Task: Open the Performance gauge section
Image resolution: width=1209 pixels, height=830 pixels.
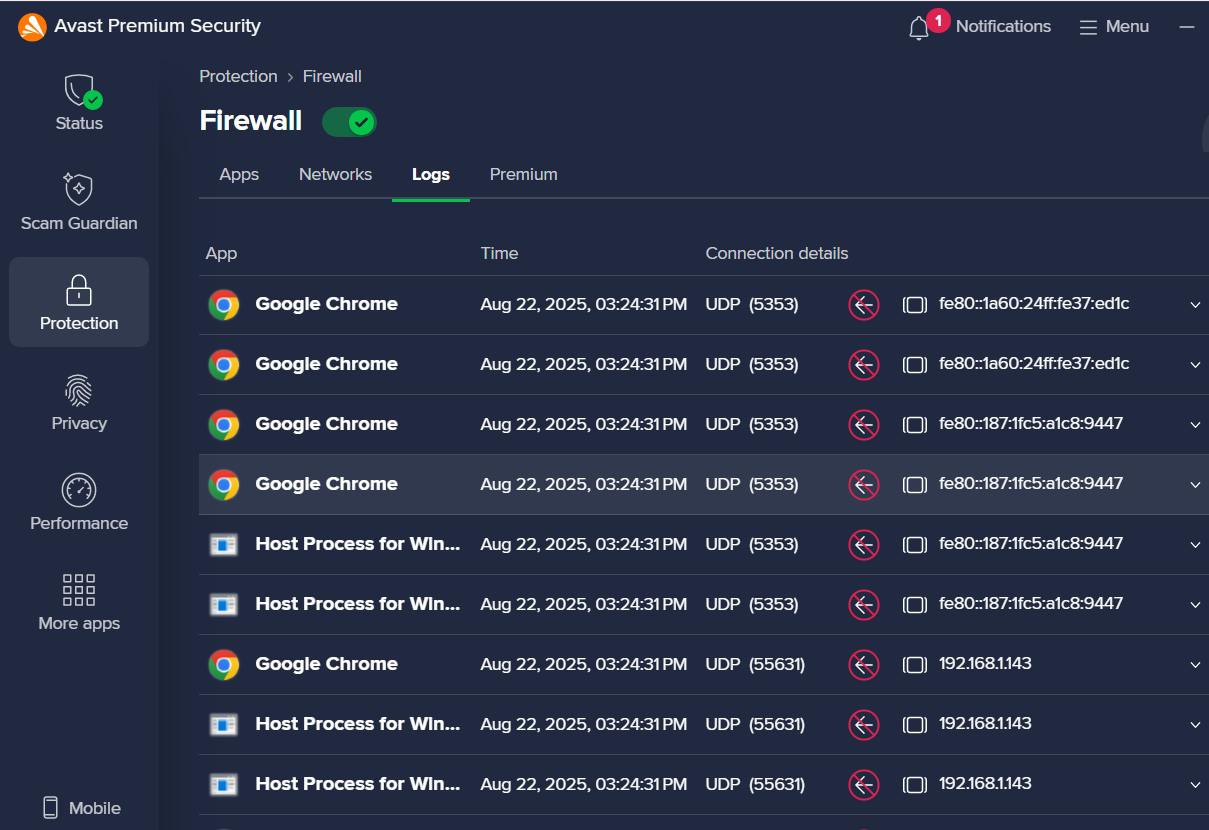Action: [79, 491]
